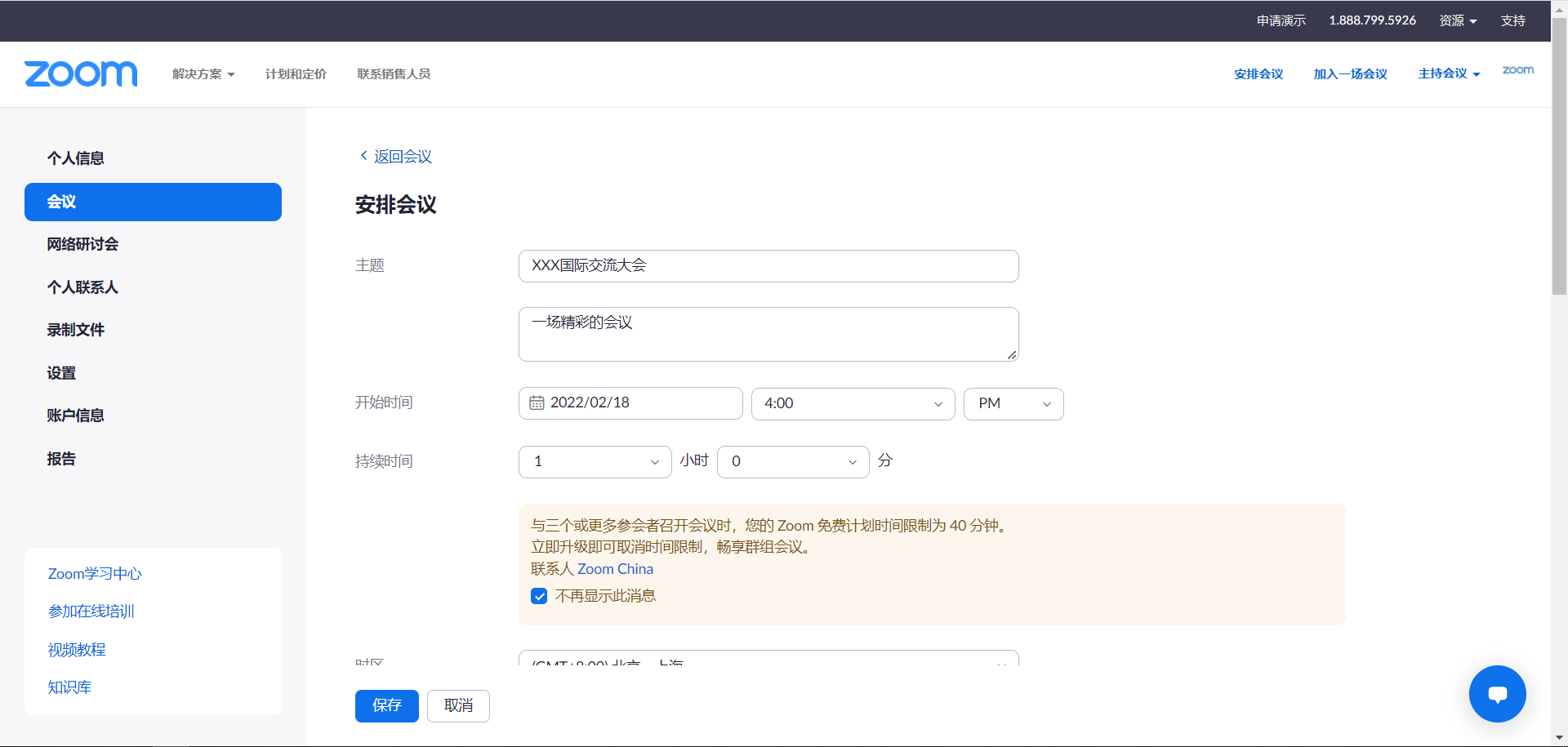
Task: Uncheck 不再显示此消息
Action: (539, 596)
